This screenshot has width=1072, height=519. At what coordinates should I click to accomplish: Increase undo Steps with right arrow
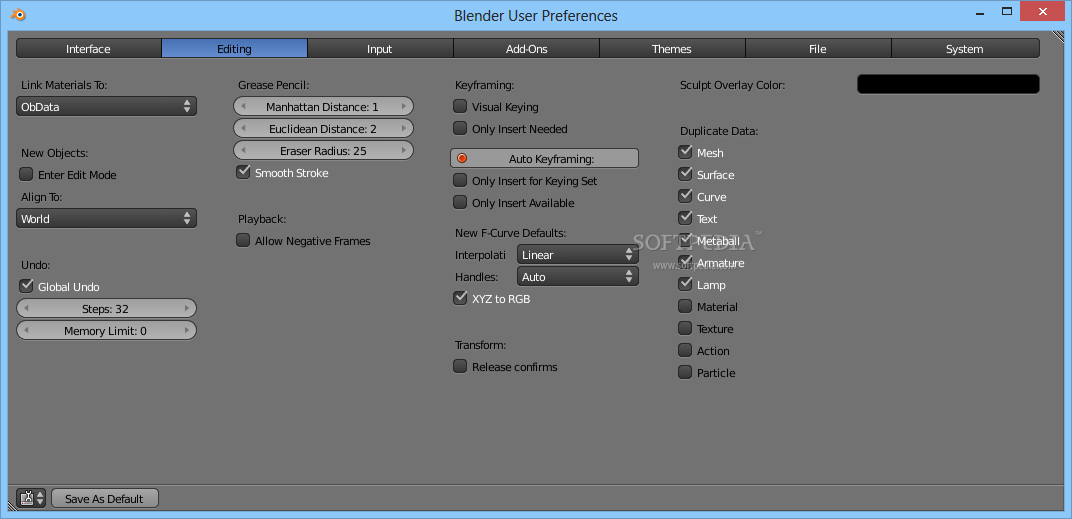(x=187, y=309)
